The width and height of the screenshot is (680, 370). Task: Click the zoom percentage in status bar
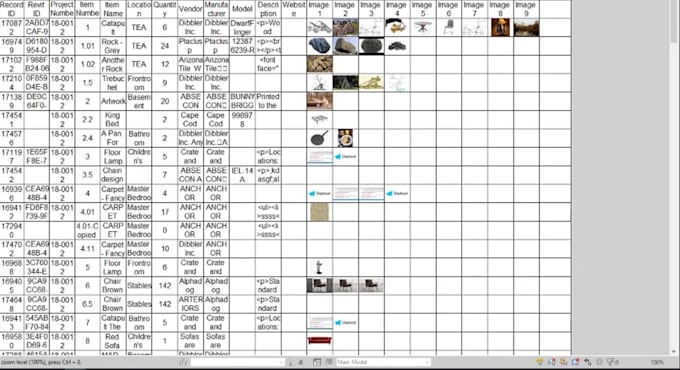[x=657, y=362]
